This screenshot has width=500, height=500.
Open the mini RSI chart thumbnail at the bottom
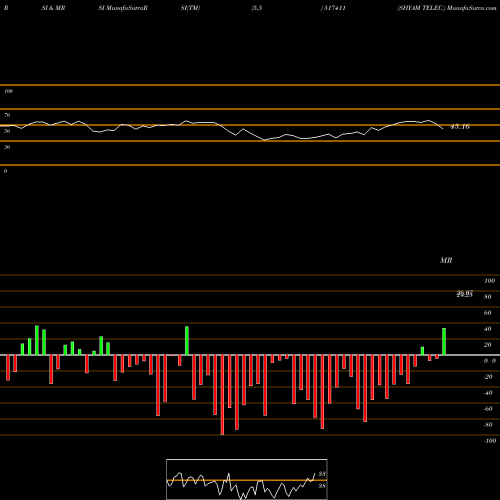247,479
